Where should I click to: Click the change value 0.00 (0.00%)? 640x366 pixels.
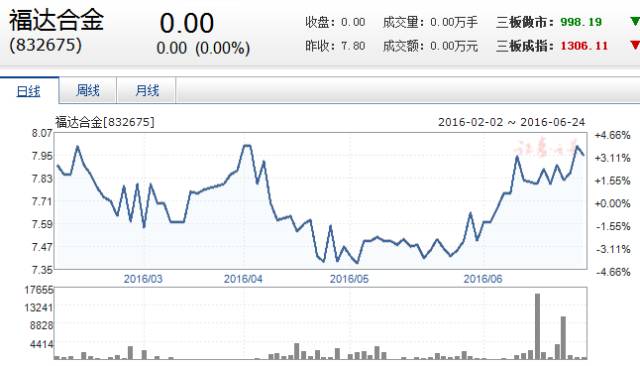click(203, 48)
